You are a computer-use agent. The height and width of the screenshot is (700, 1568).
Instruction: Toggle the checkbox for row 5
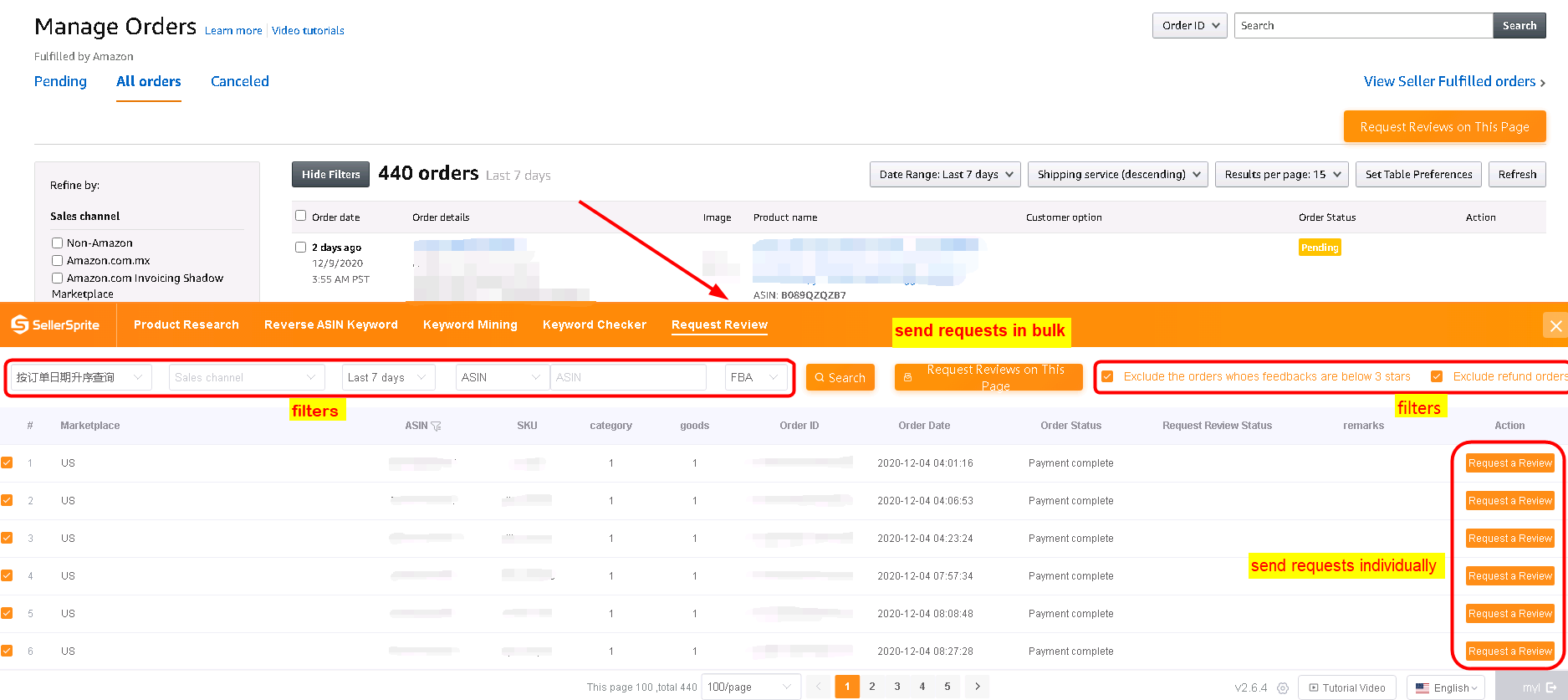7,613
